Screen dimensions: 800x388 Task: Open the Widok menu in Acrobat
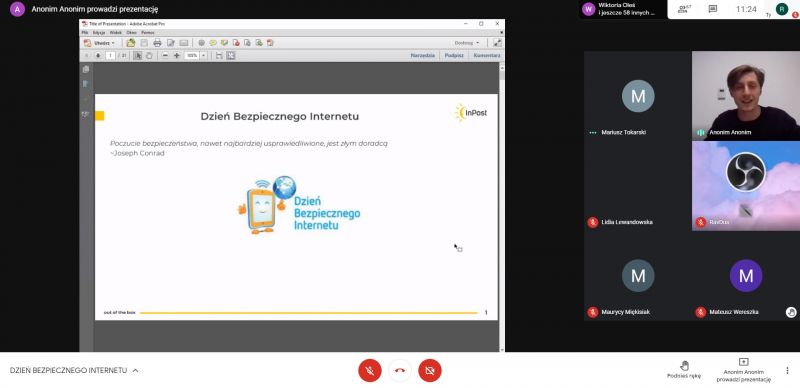(x=116, y=32)
